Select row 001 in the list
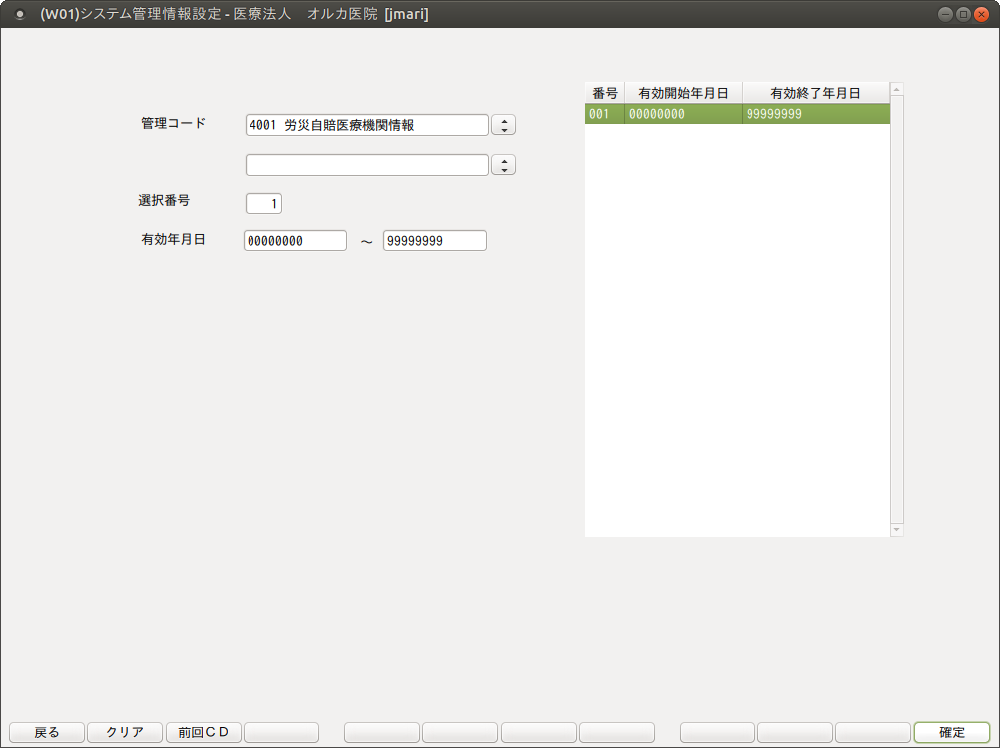The width and height of the screenshot is (1000, 748). (x=736, y=114)
